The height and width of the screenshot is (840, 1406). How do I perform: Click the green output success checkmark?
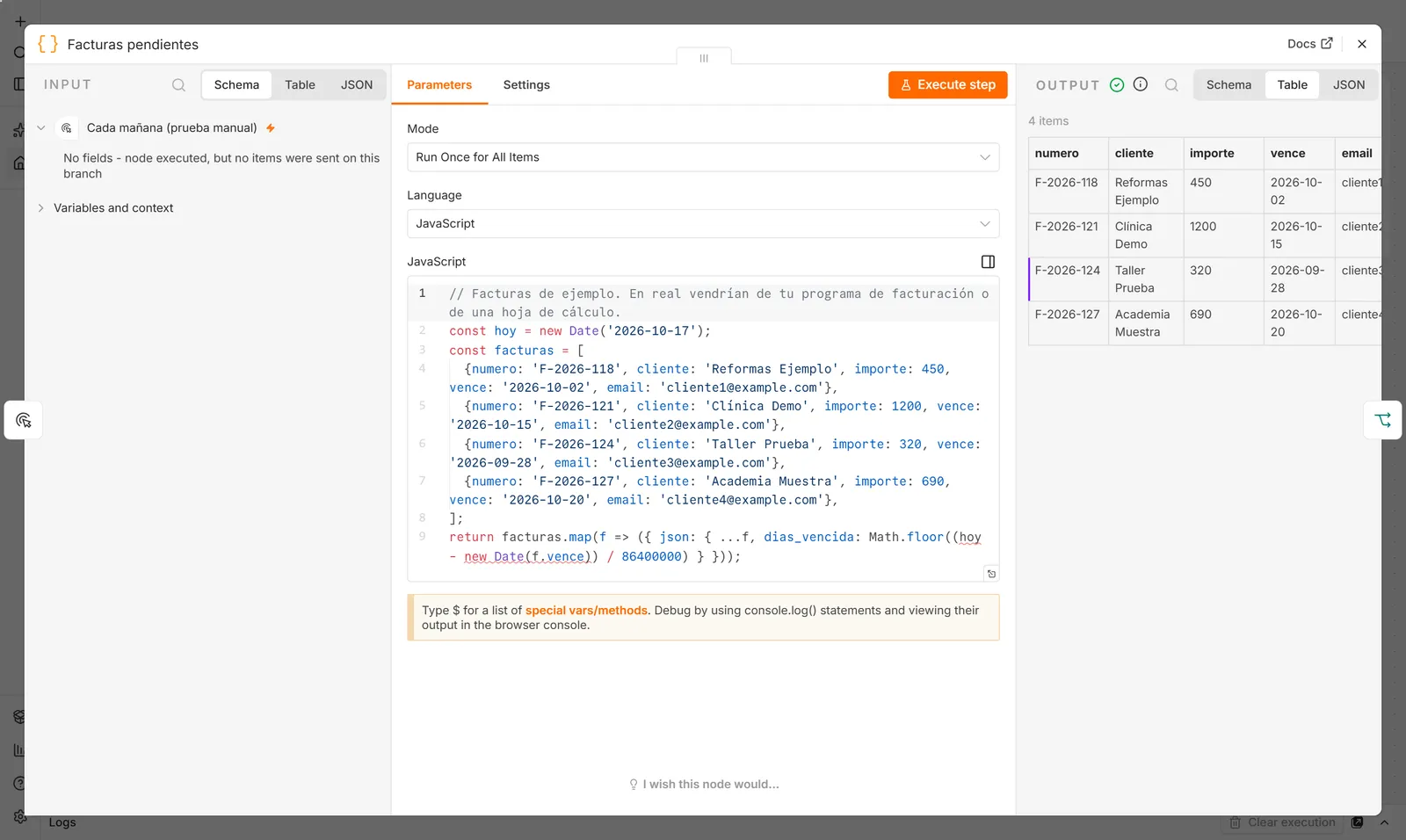(1117, 85)
